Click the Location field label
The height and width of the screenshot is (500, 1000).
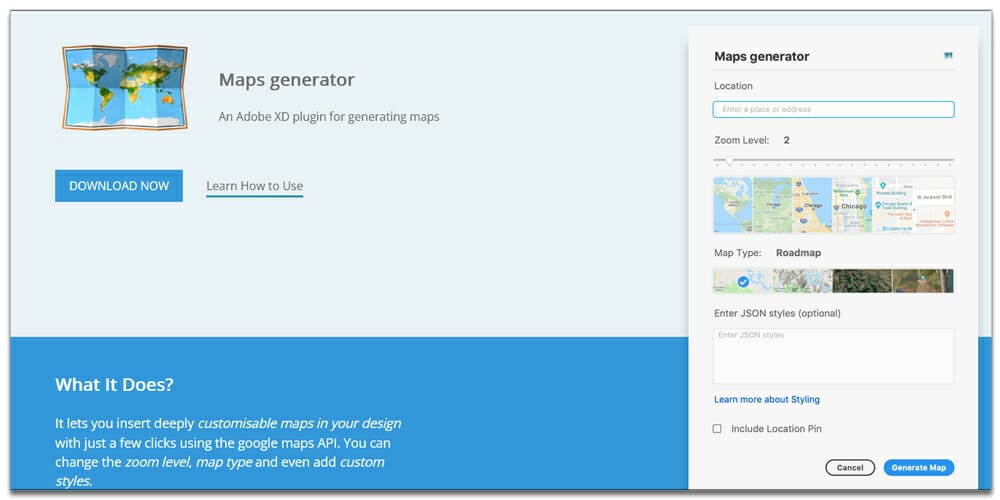(x=733, y=86)
